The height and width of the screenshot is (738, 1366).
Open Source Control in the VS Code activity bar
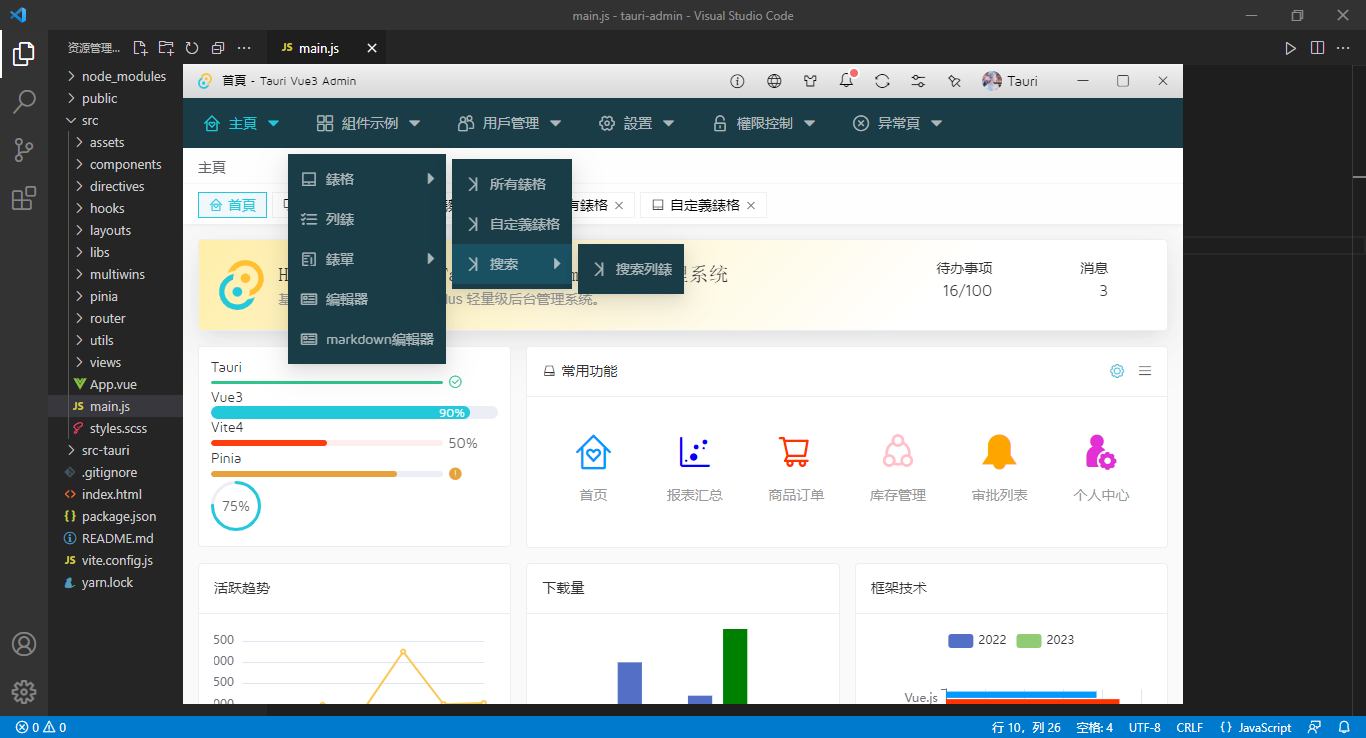pyautogui.click(x=24, y=149)
